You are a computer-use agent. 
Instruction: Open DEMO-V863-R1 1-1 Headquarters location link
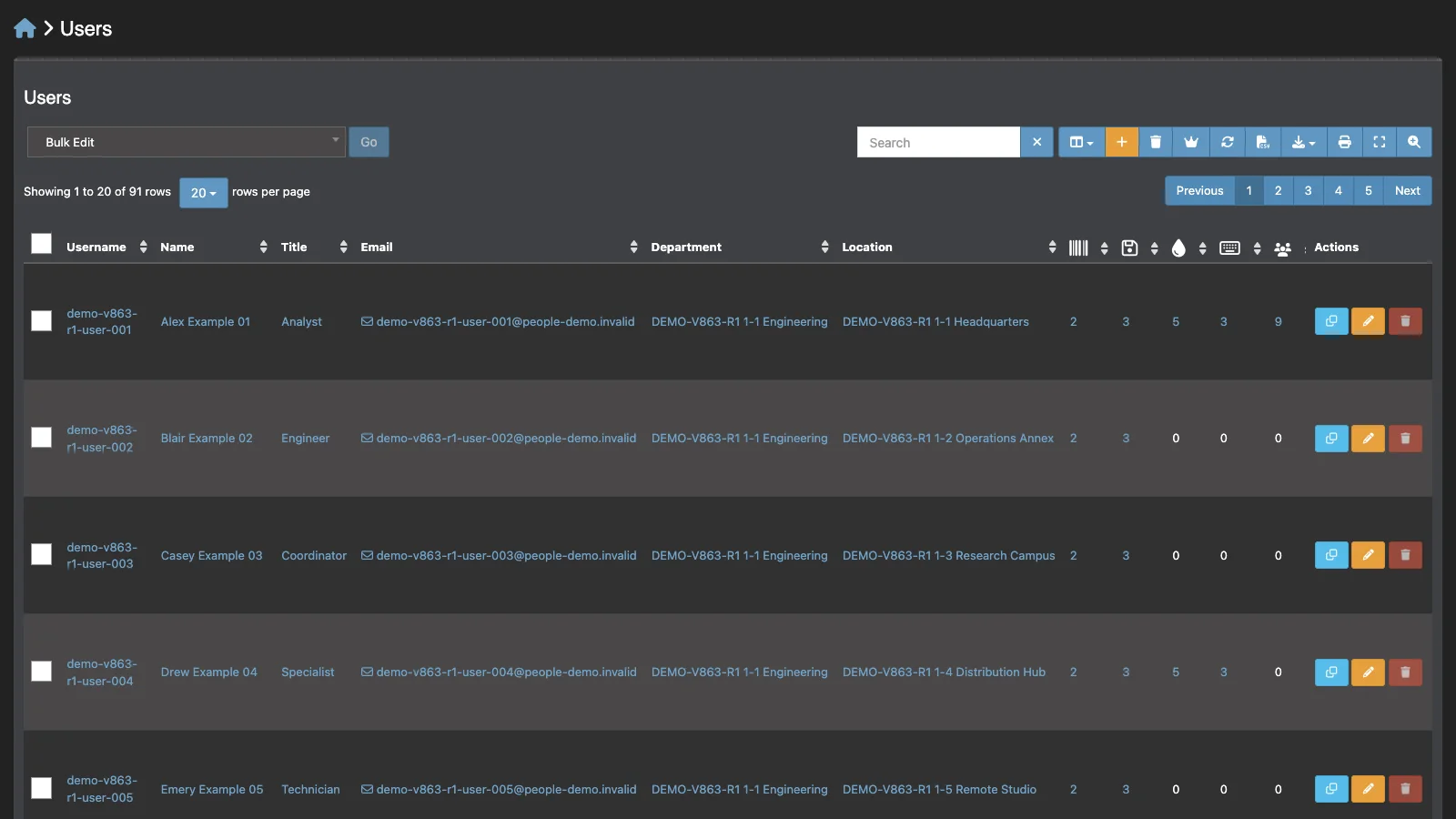935,322
